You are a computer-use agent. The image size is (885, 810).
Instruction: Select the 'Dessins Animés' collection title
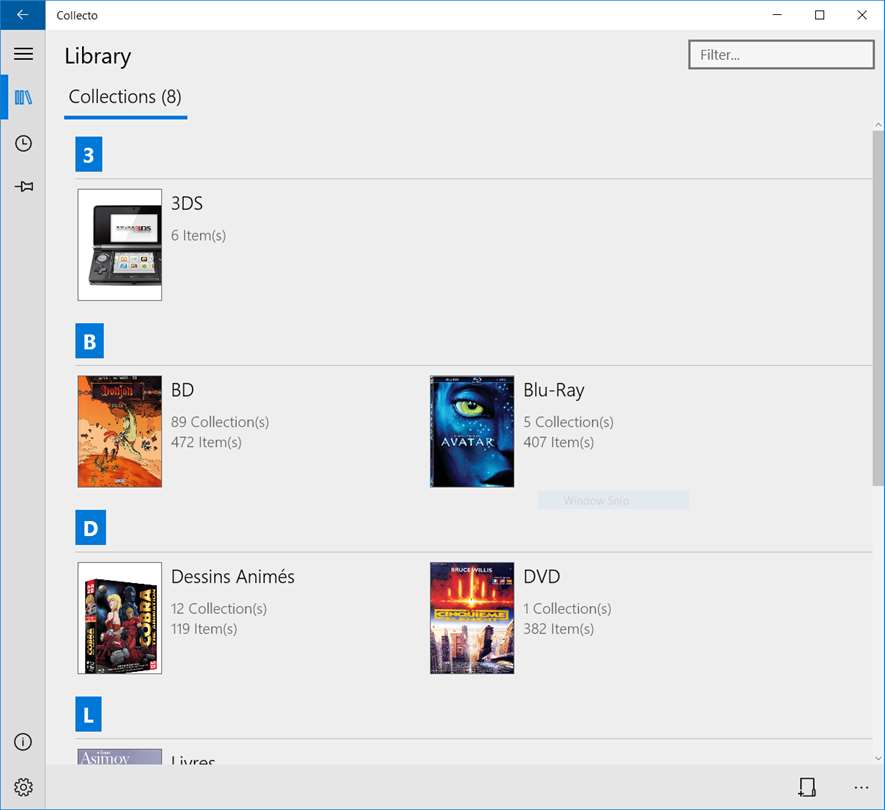click(233, 576)
